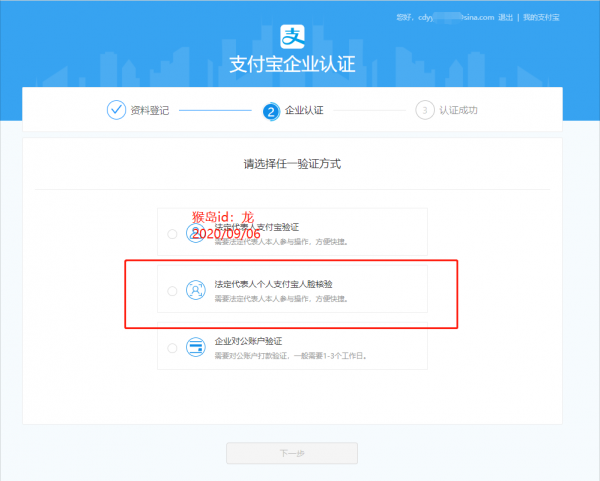Click the 法定代表人个人支付宝人脸核验 option title
600x481 pixels.
(273, 284)
